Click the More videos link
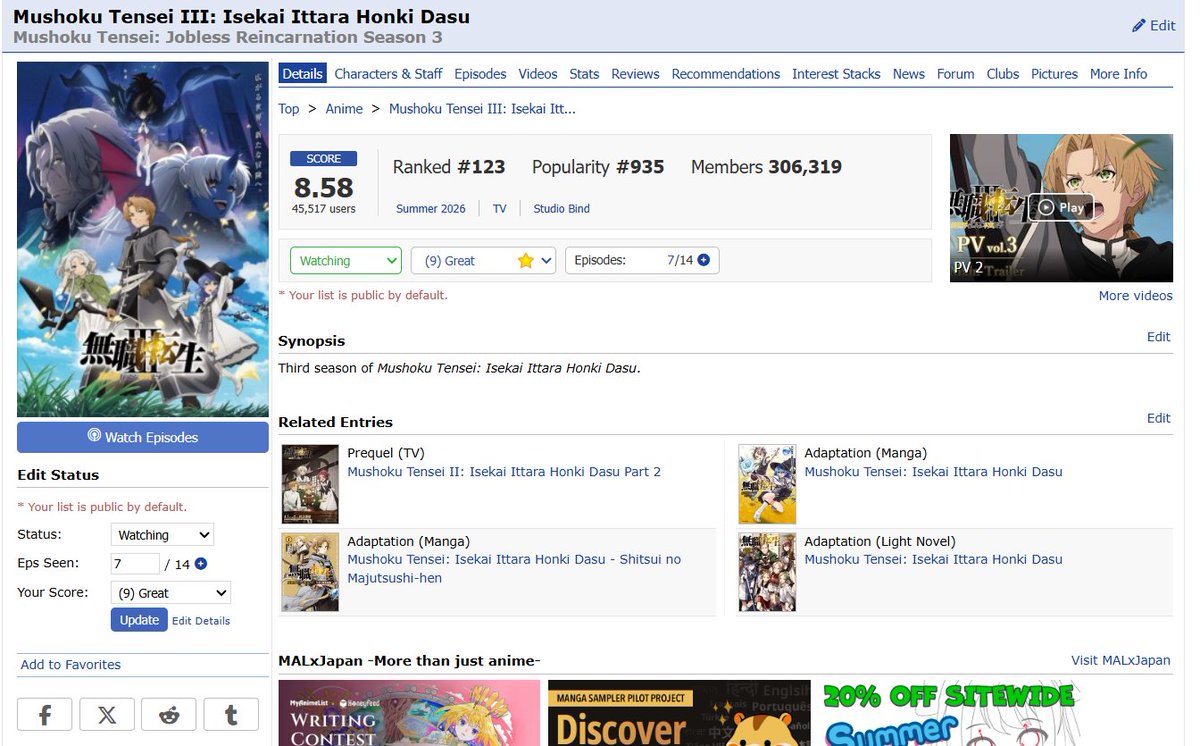 click(1135, 296)
